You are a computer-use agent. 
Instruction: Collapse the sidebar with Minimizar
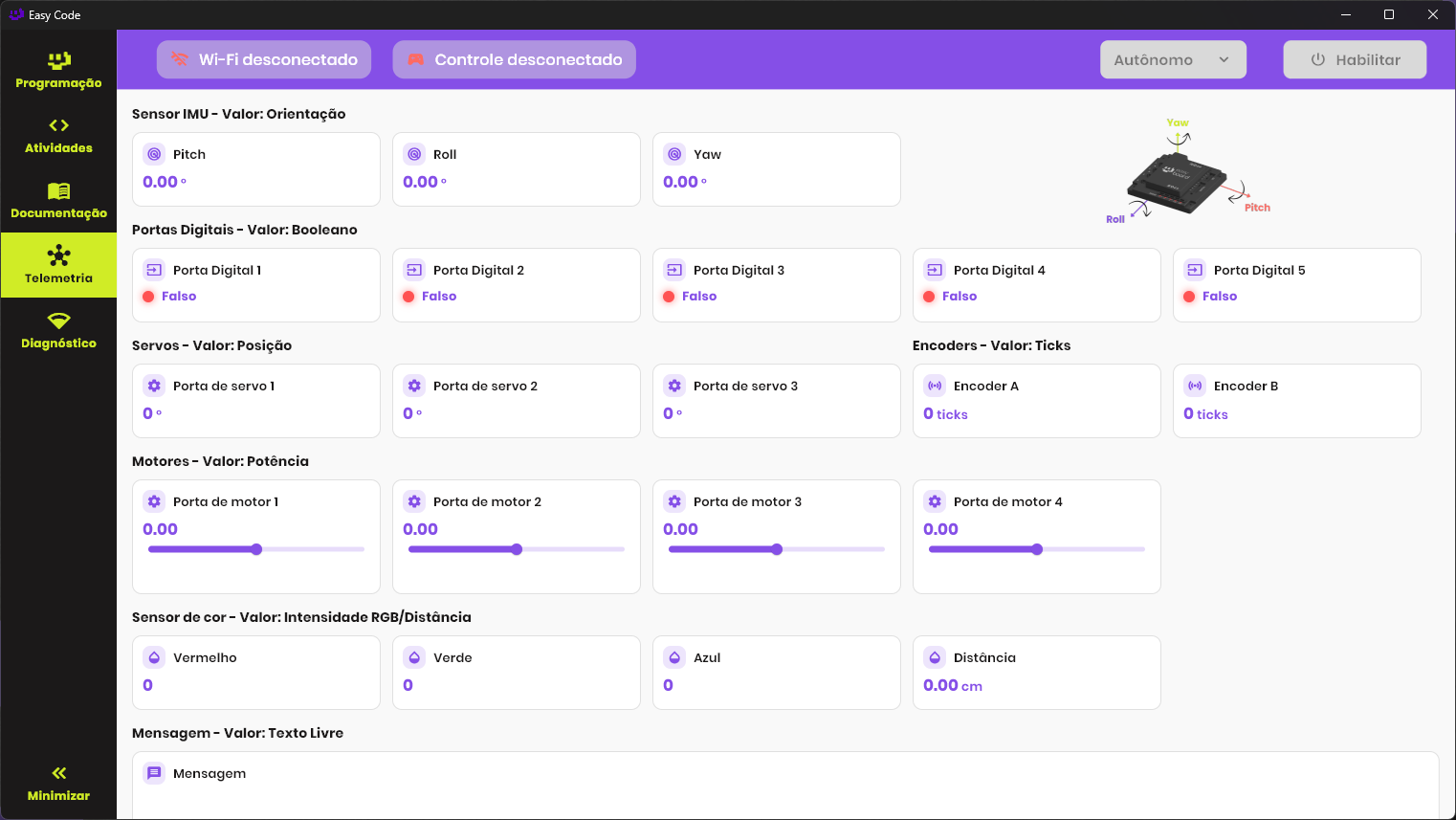coord(58,783)
